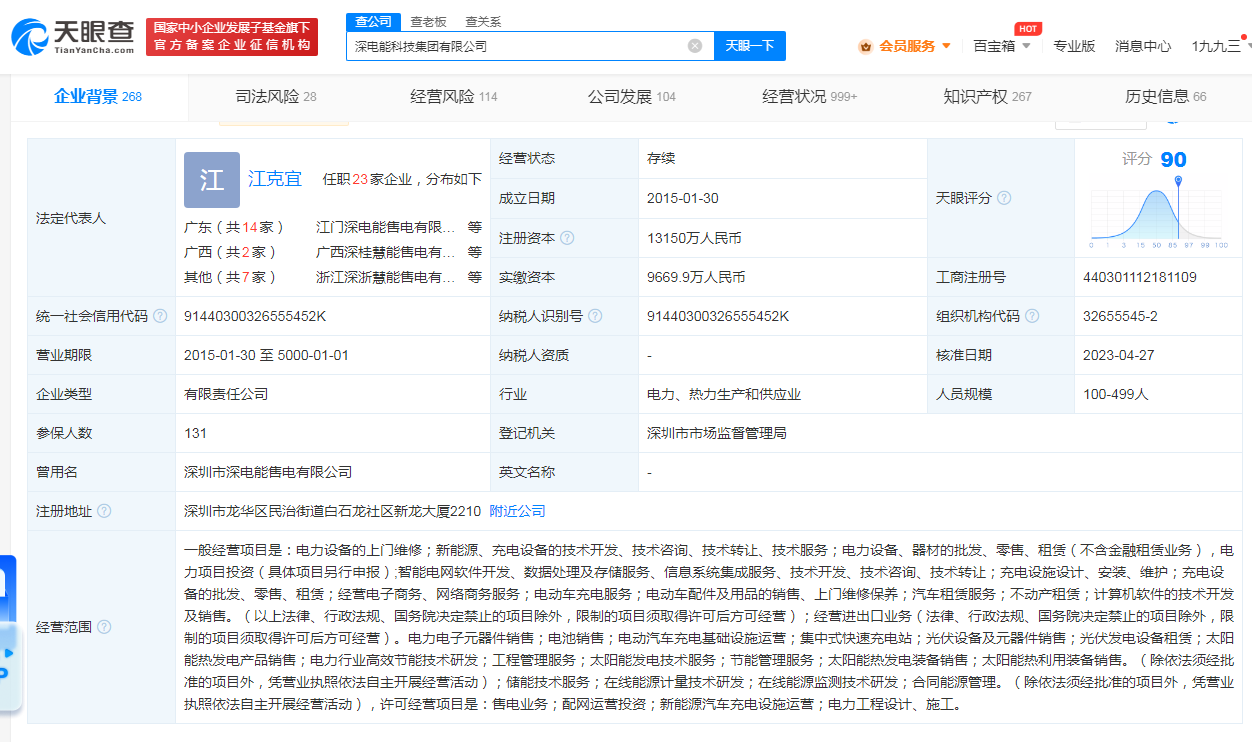Click 等 in the 广东 row
Viewport: 1252px width, 742px height.
(475, 227)
